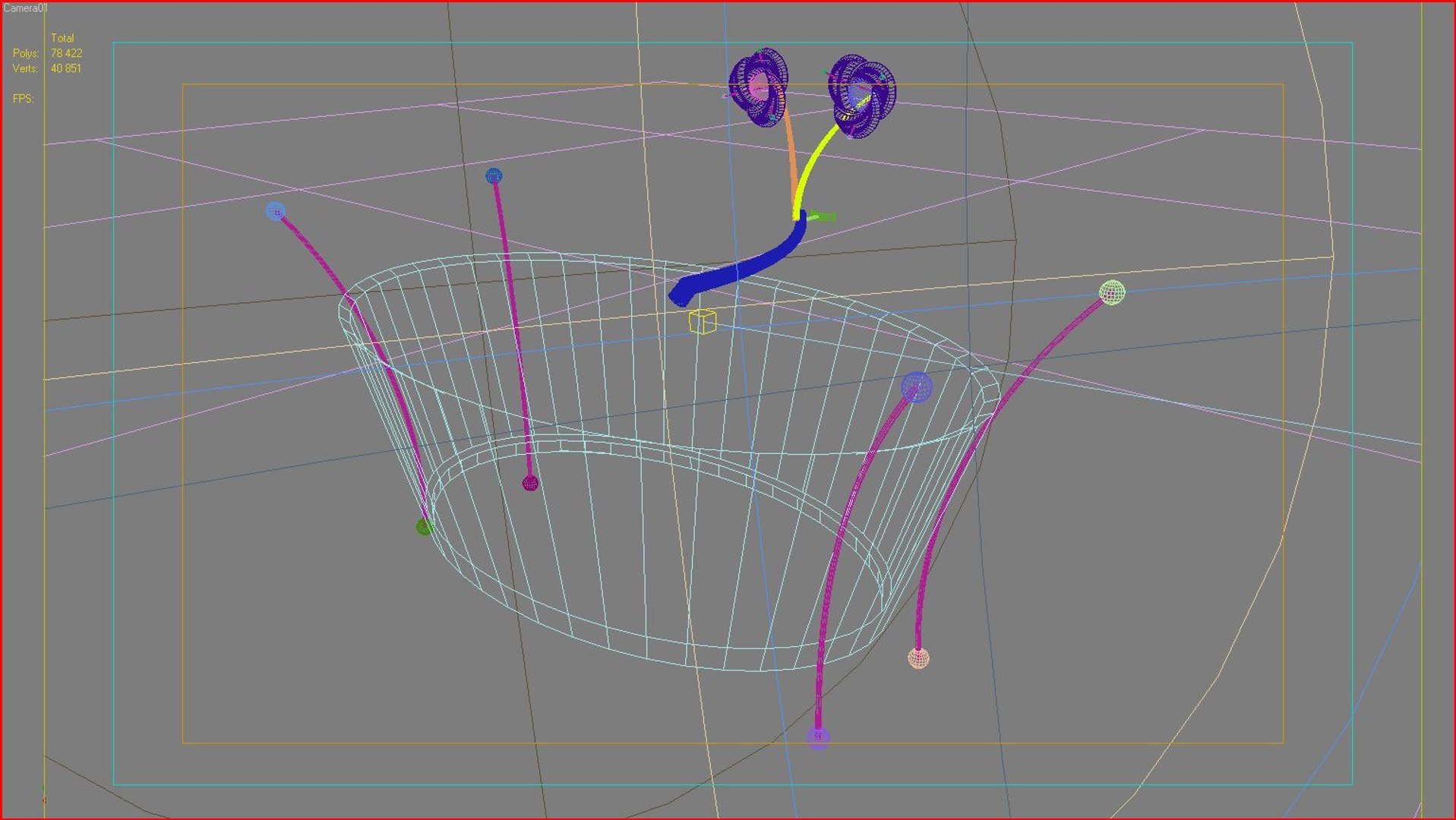
Task: Select the light blue sphere at far left
Action: [x=276, y=210]
